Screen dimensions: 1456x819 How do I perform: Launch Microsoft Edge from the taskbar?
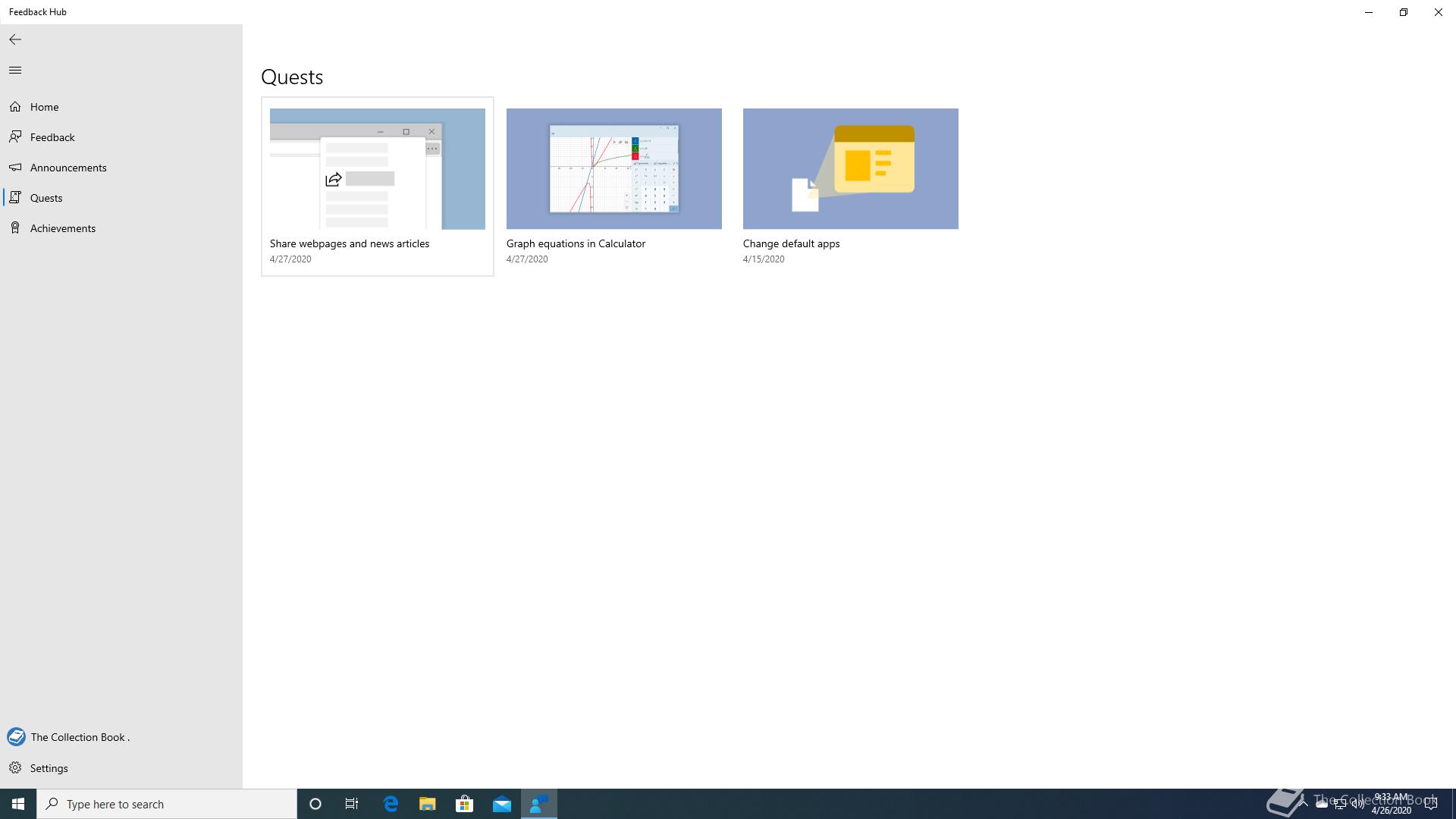[391, 804]
